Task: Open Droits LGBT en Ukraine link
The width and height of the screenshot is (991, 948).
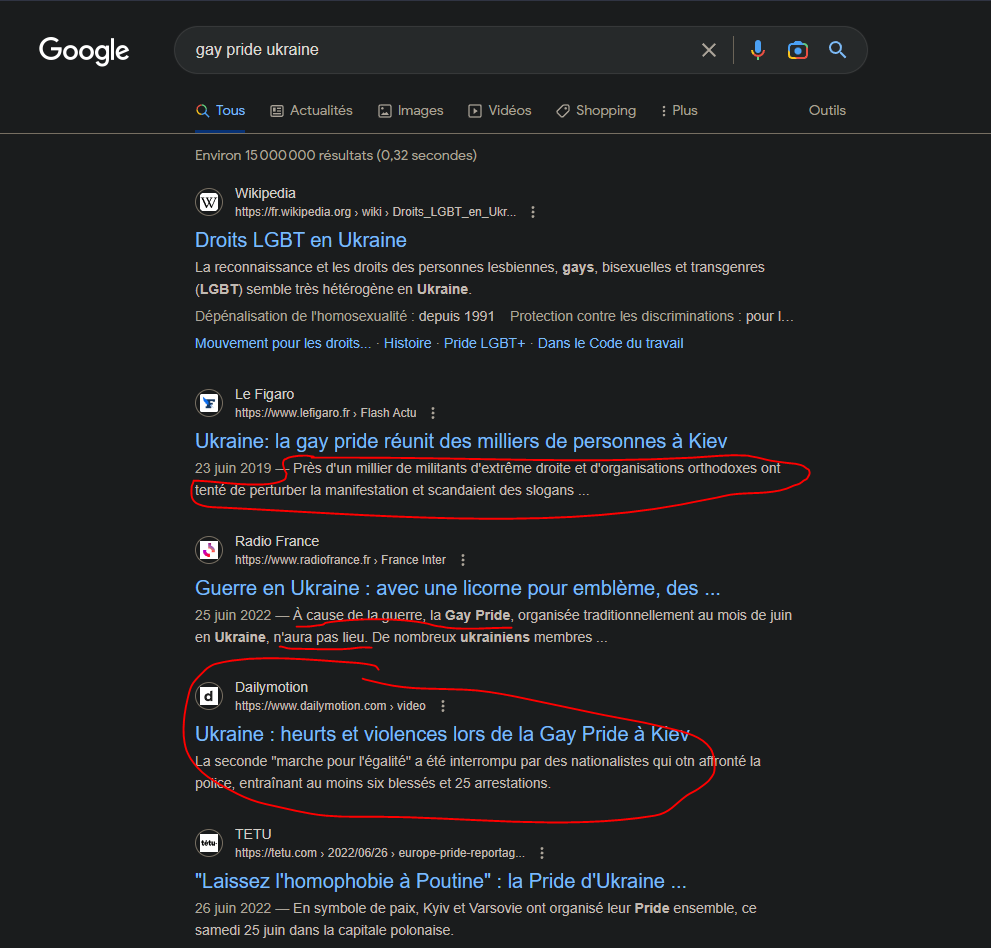Action: 301,240
